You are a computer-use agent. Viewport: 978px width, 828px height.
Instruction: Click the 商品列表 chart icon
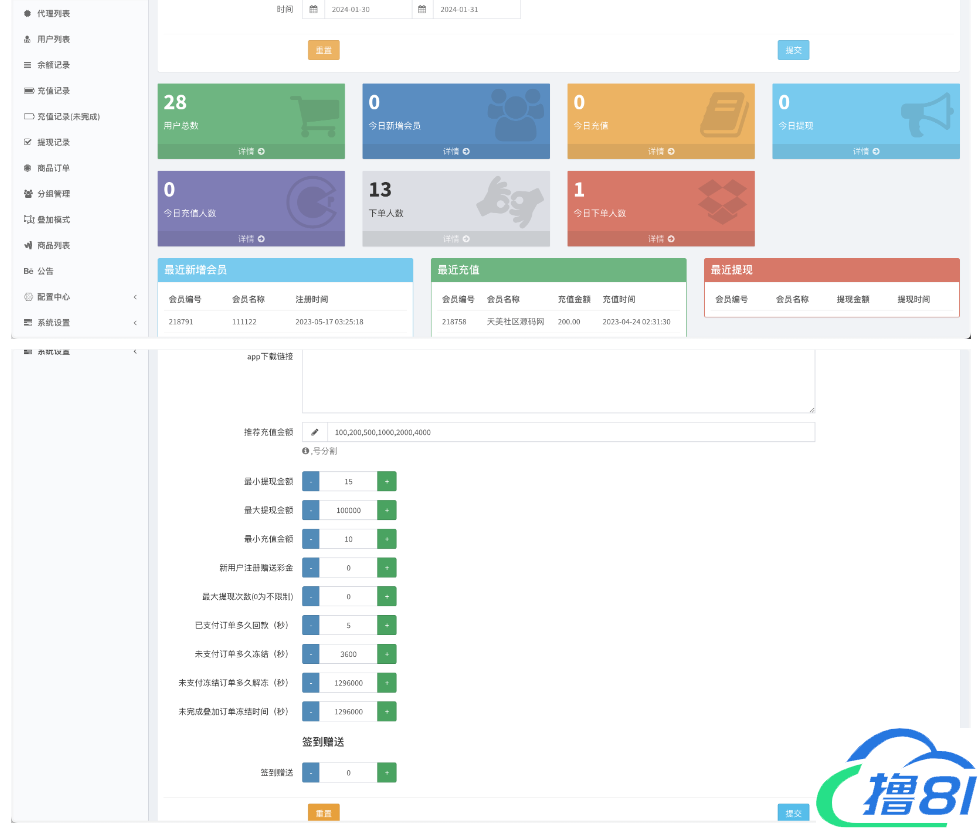coord(28,245)
